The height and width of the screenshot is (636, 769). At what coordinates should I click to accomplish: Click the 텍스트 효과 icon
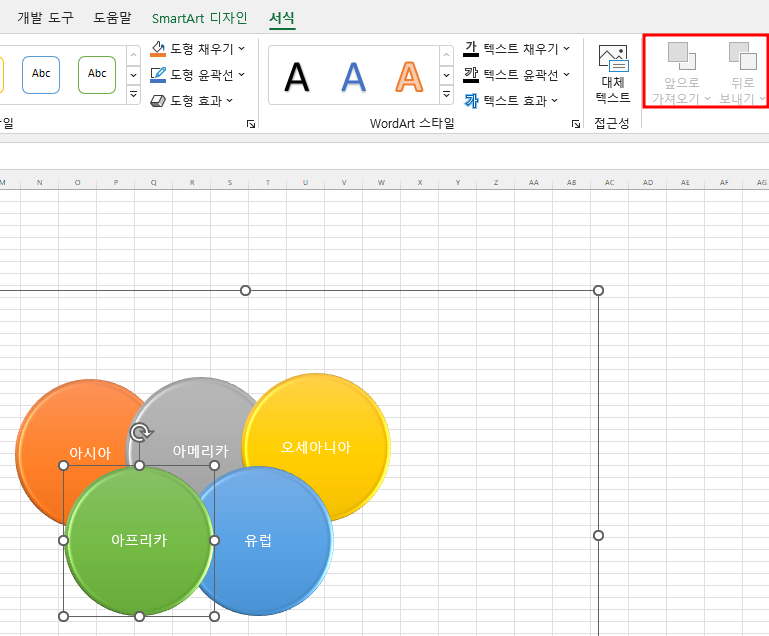click(471, 101)
